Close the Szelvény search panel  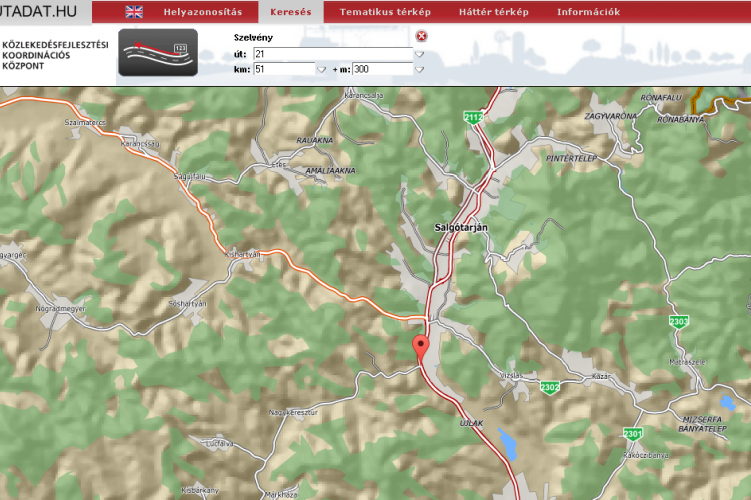421,37
